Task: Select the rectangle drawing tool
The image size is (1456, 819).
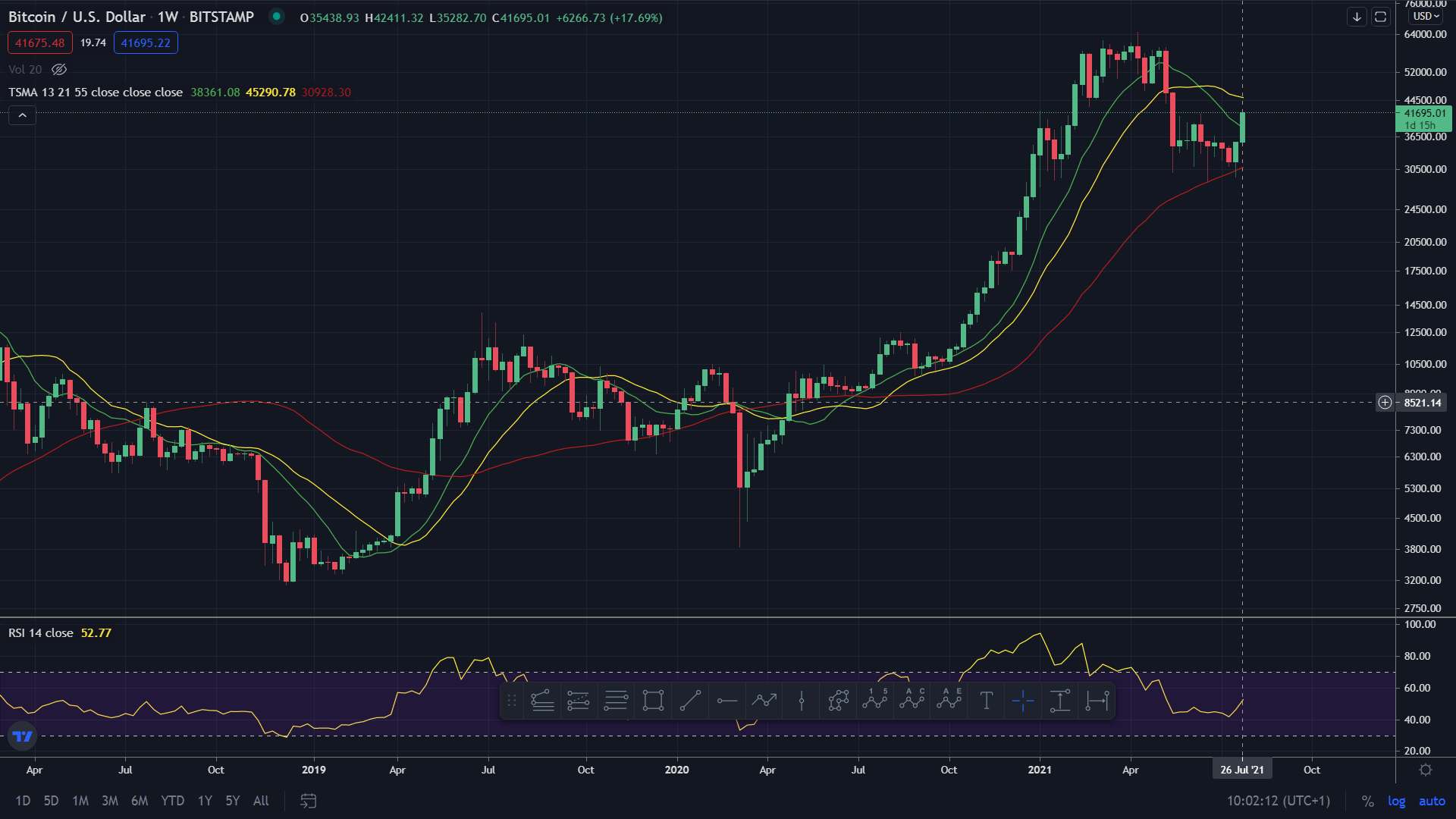Action: [x=653, y=701]
